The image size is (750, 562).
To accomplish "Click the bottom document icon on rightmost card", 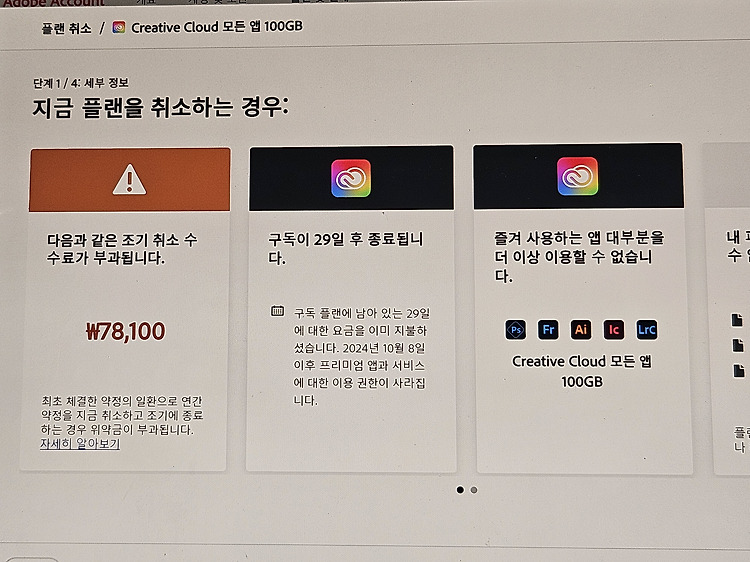I will pyautogui.click(x=739, y=370).
